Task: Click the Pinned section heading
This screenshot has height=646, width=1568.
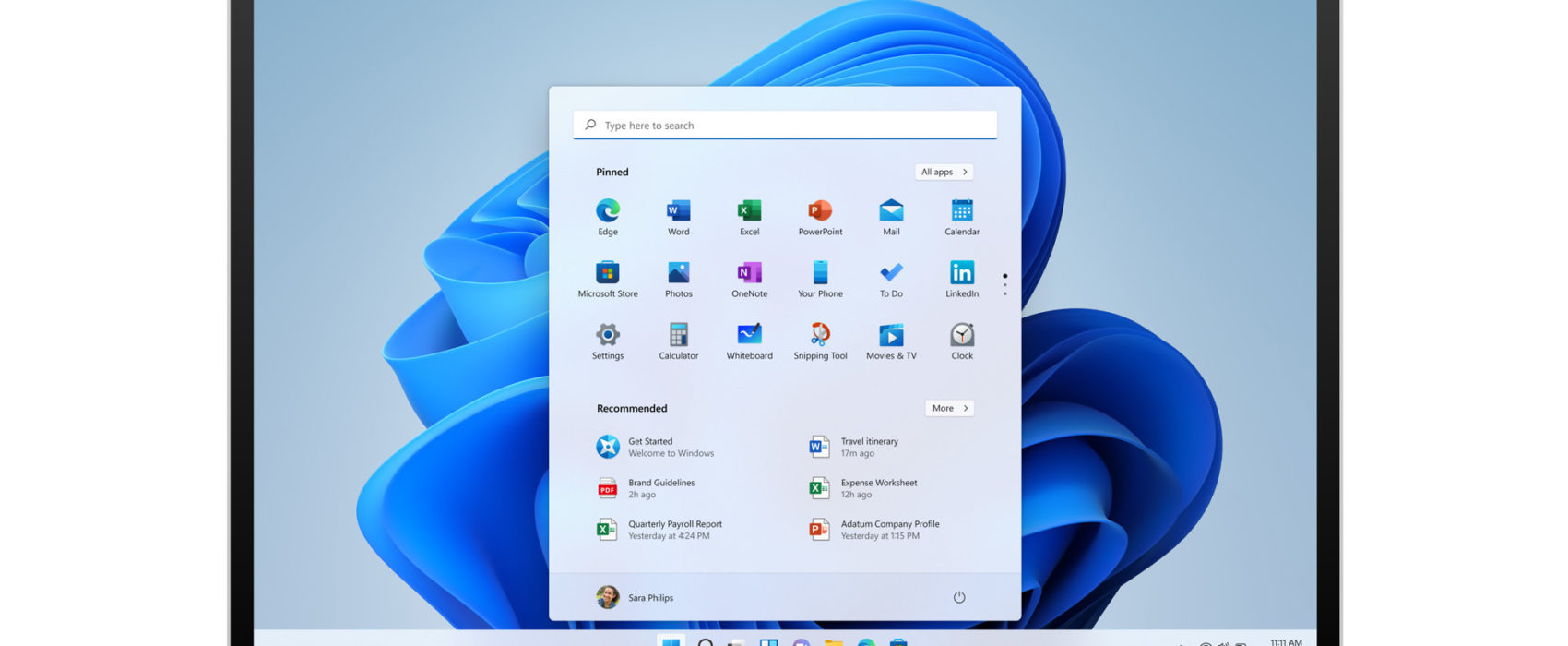Action: (612, 172)
